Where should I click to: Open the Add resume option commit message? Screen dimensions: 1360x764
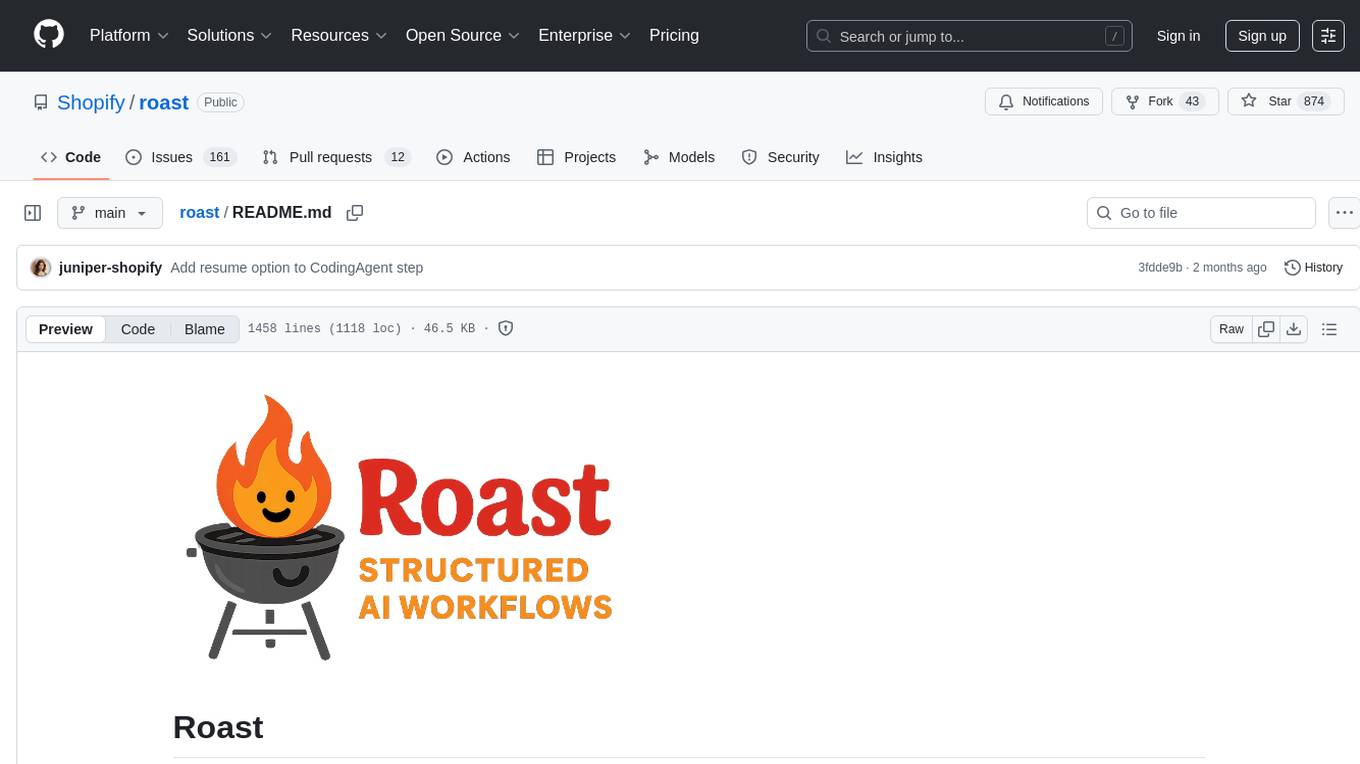[x=297, y=268]
